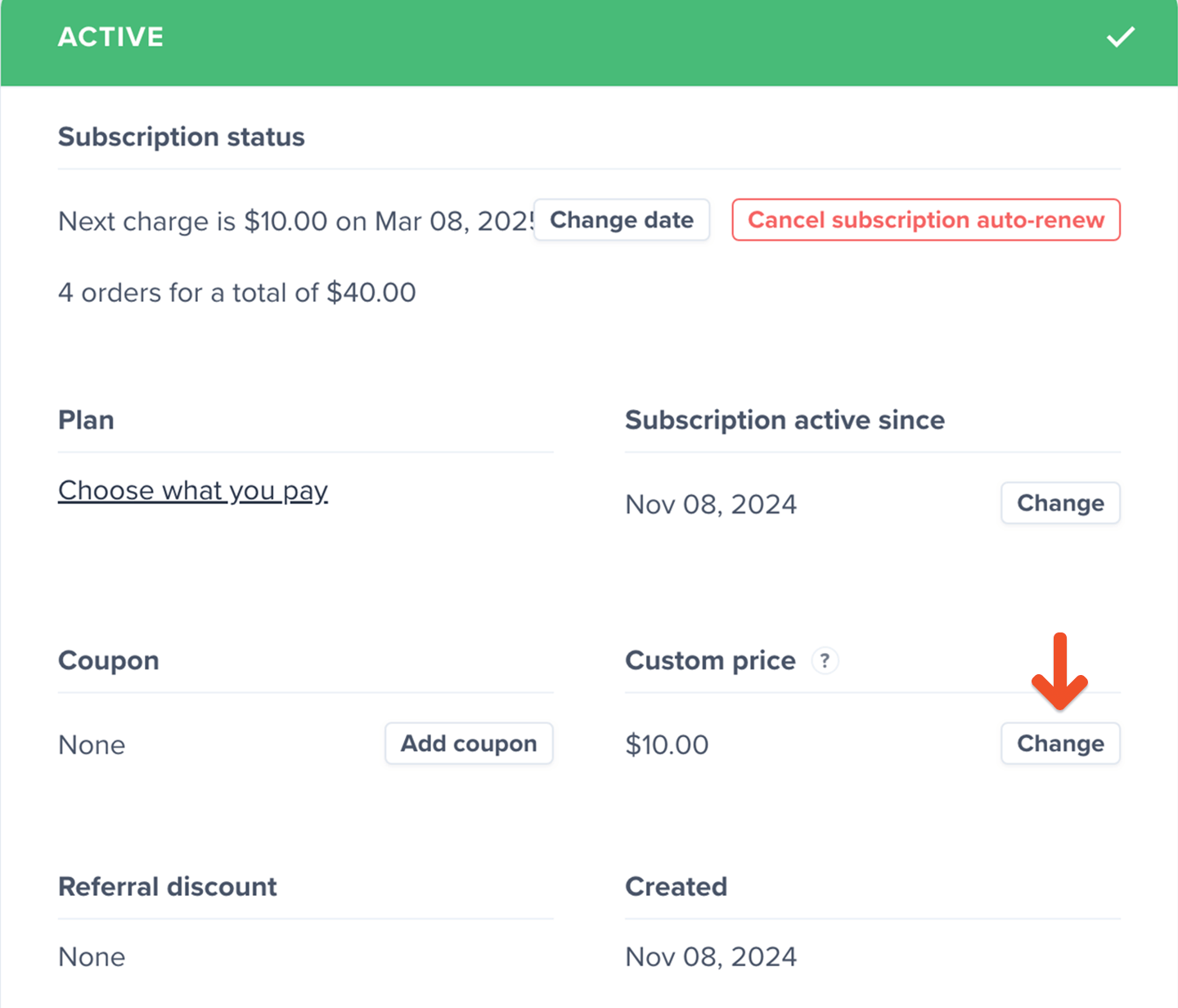Change the Subscription active since date

point(1060,503)
